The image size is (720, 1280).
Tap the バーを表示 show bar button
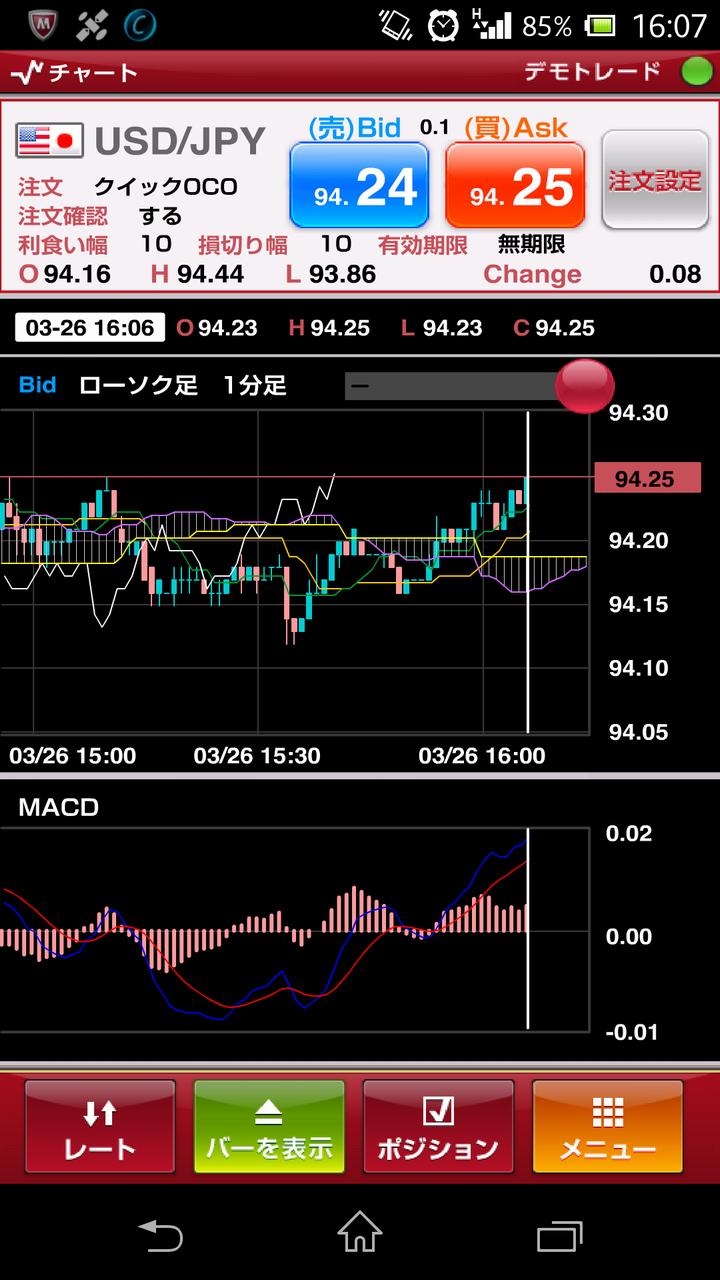click(x=269, y=1127)
